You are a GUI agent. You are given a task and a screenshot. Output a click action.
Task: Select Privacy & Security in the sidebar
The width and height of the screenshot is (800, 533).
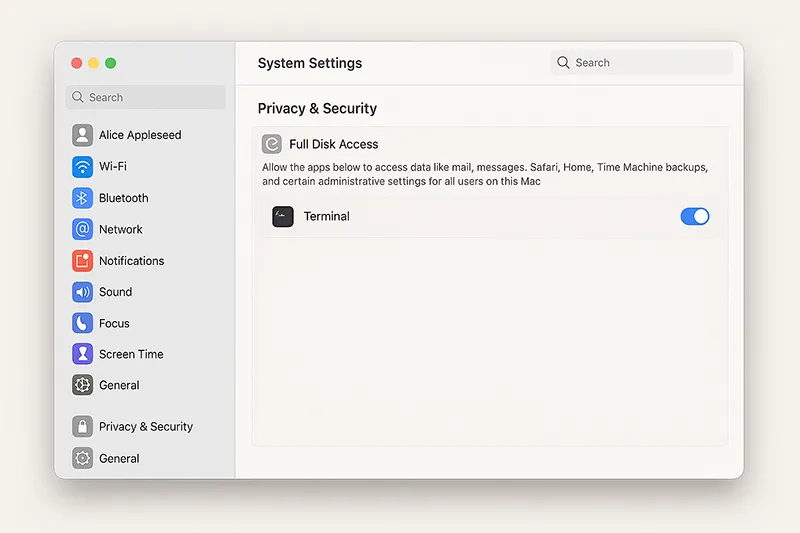pyautogui.click(x=145, y=426)
